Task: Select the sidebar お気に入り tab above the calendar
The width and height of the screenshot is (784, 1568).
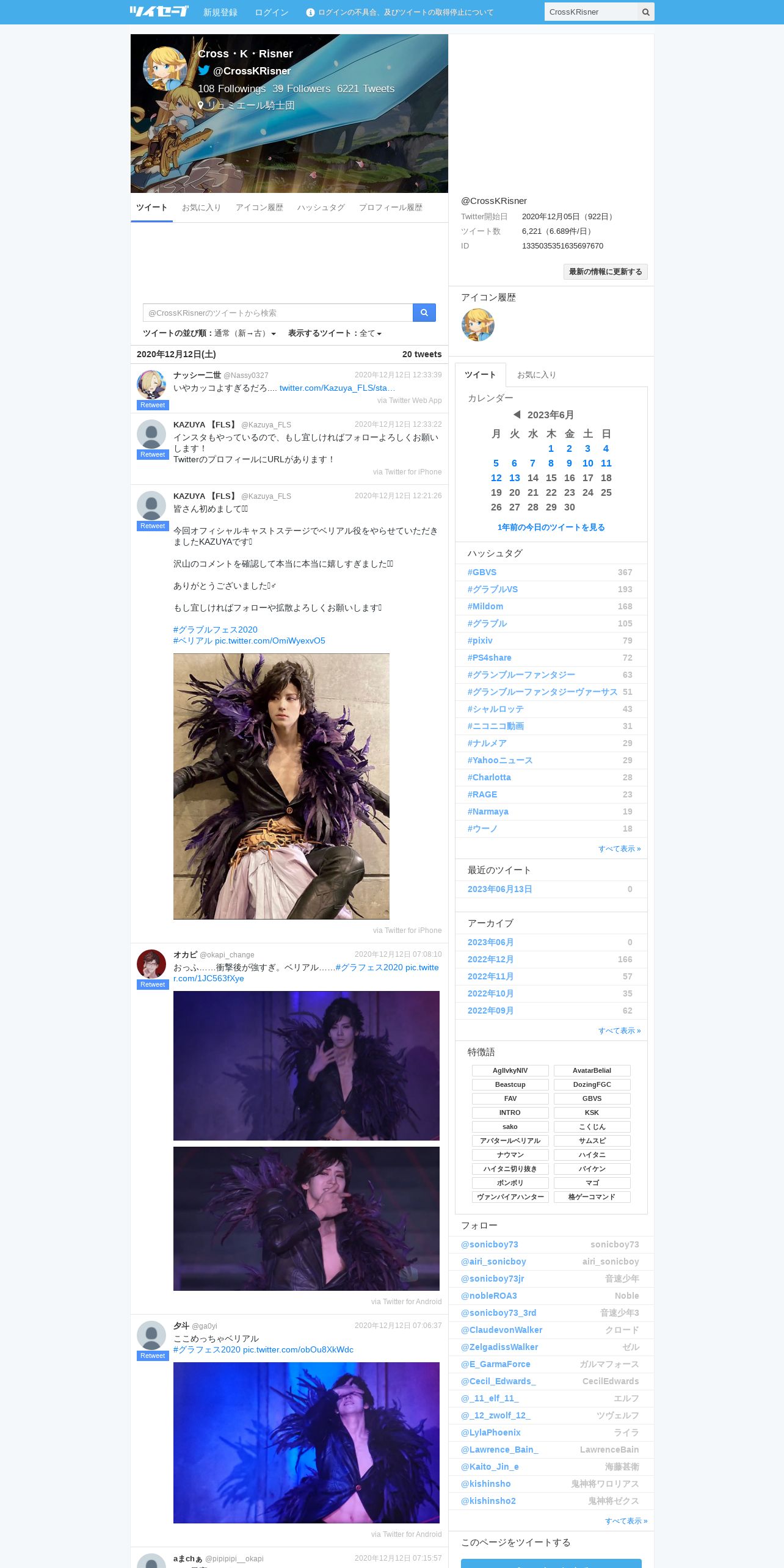Action: pyautogui.click(x=537, y=375)
